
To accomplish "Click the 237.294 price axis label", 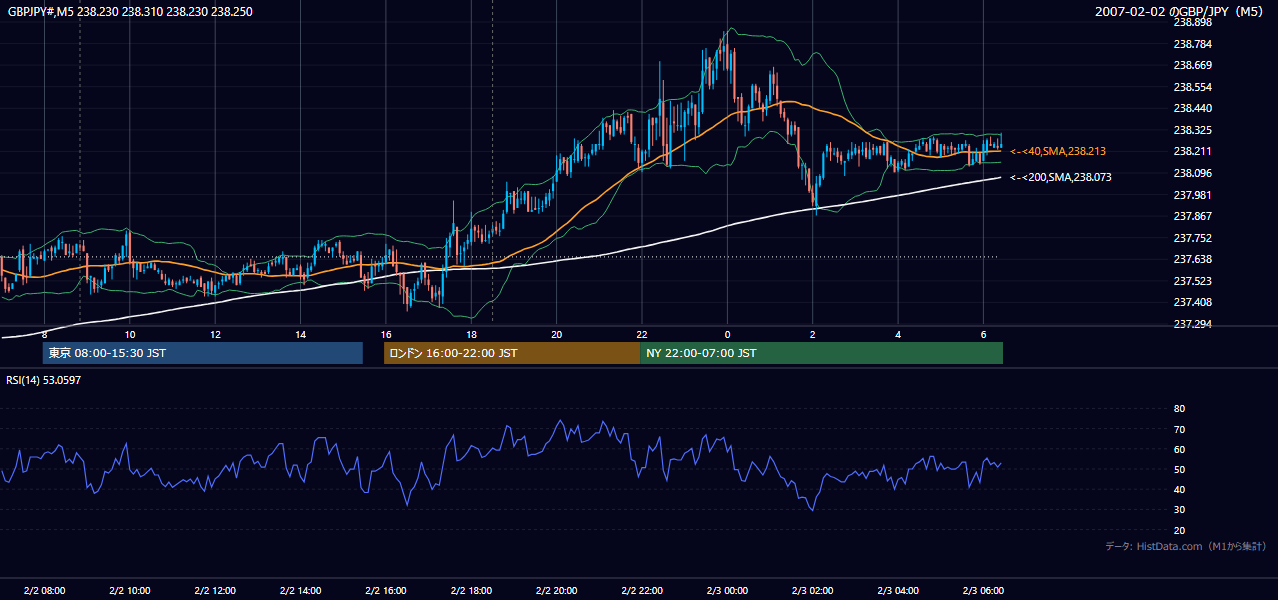I will [1192, 324].
